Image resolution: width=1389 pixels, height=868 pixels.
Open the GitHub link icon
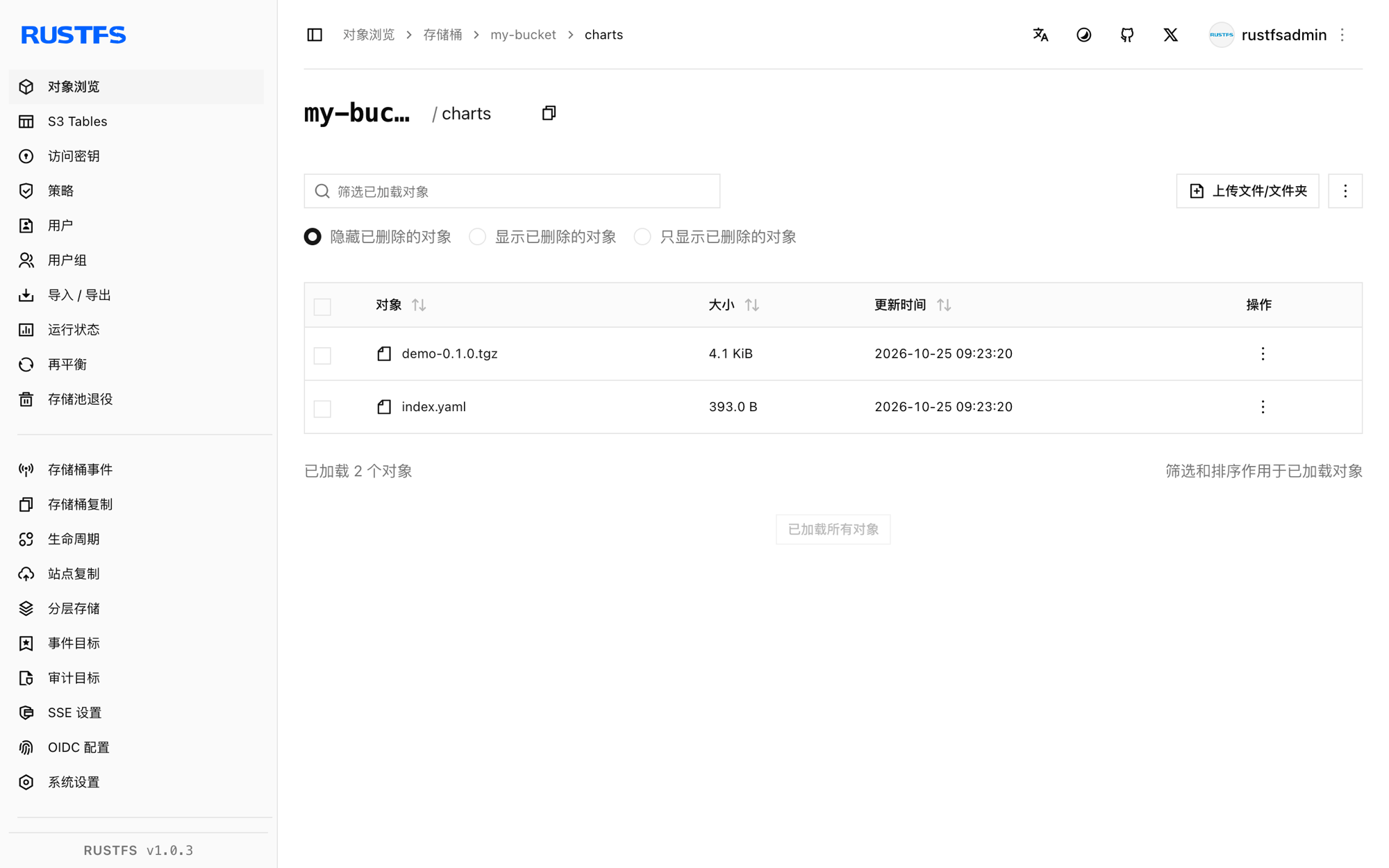[1127, 35]
